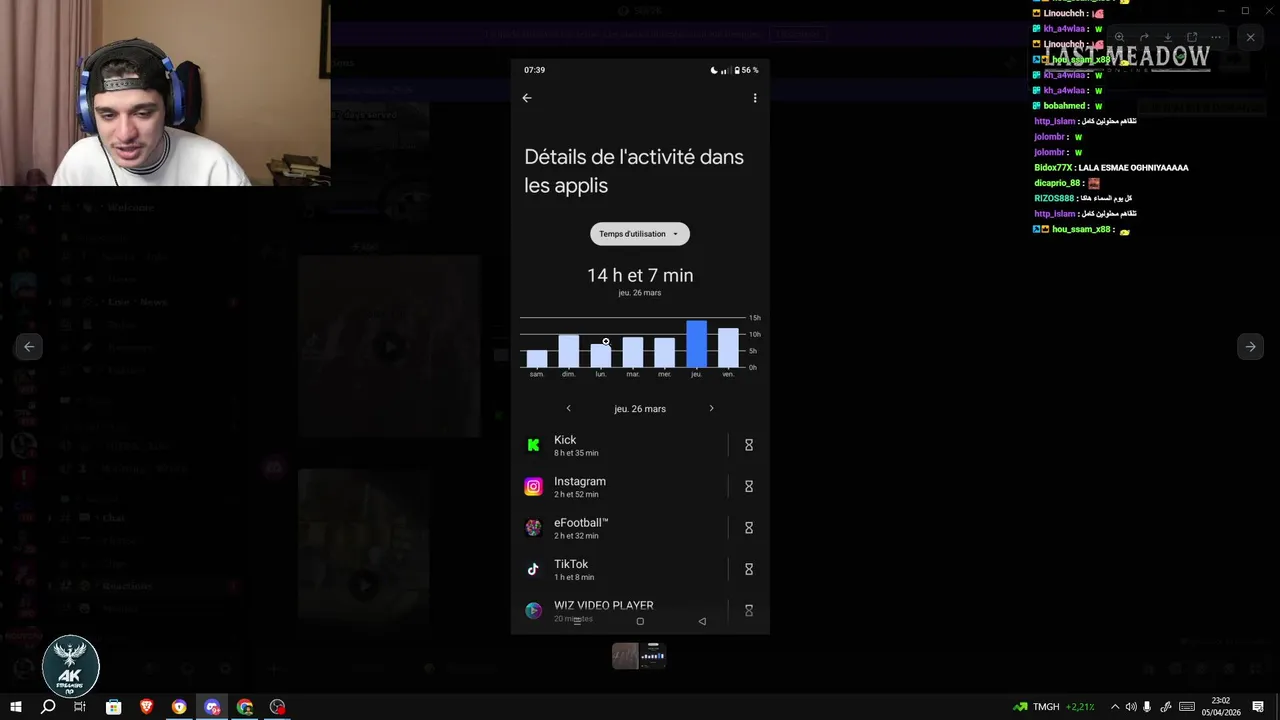Set a timer with Instagram's hourglass icon
The image size is (1280, 720).
tap(748, 487)
